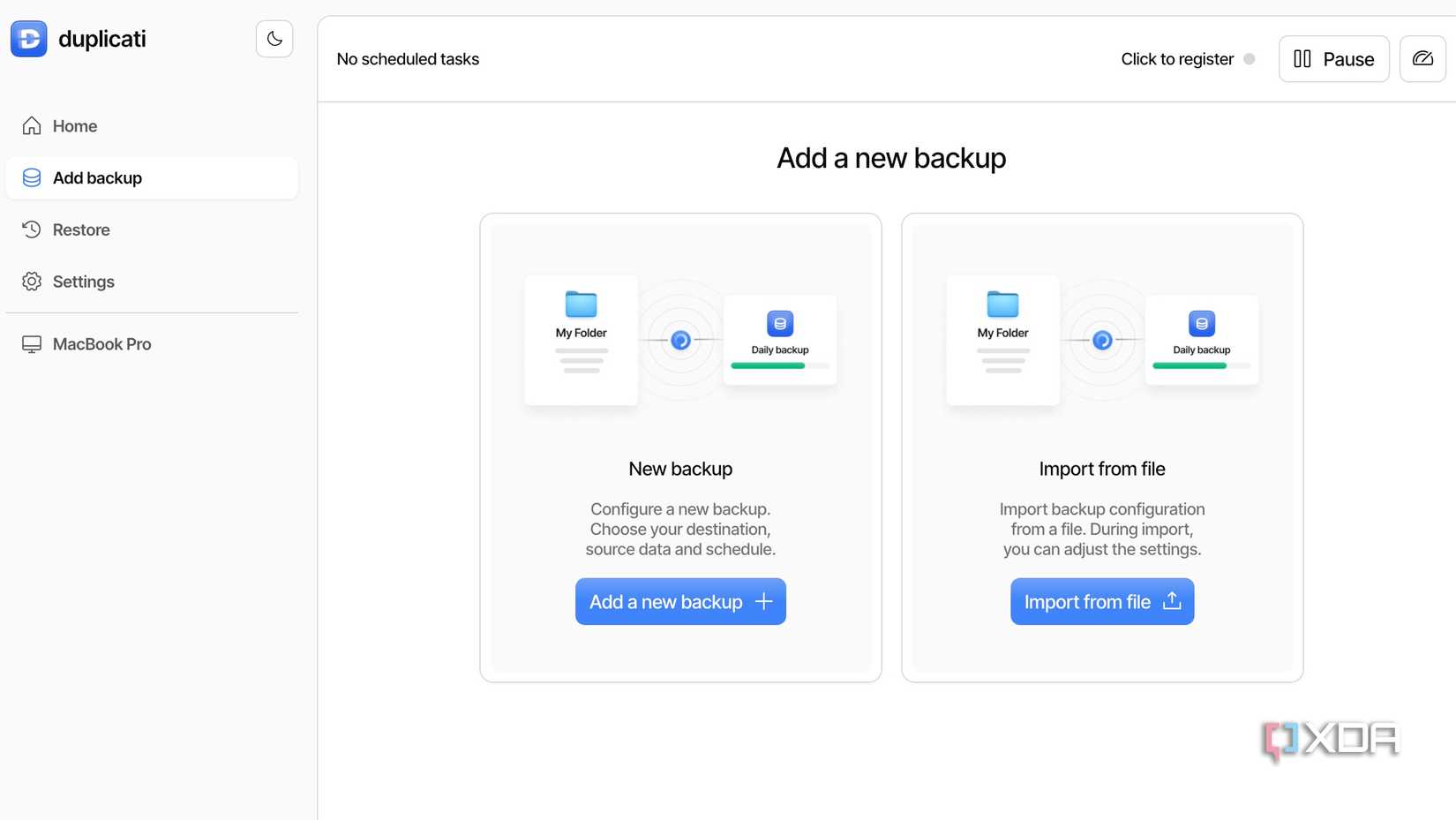Click the 'Add a new backup' blue button
This screenshot has width=1456, height=820.
click(x=680, y=602)
